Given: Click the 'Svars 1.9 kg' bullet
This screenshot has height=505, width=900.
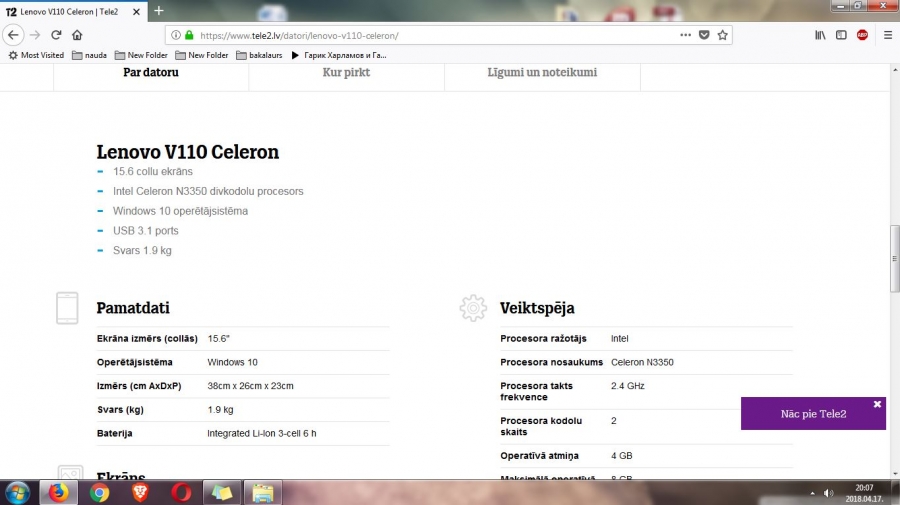Looking at the screenshot, I should point(142,250).
